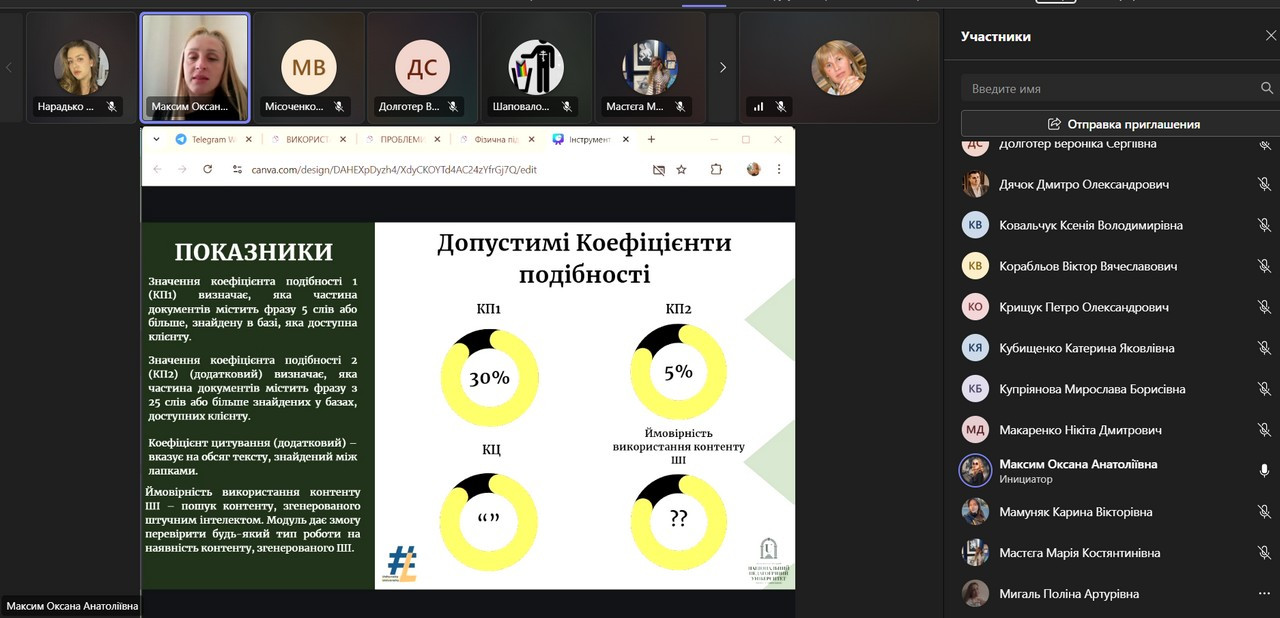Image resolution: width=1280 pixels, height=618 pixels.
Task: Switch to the Telegram browser tab
Action: 207,140
